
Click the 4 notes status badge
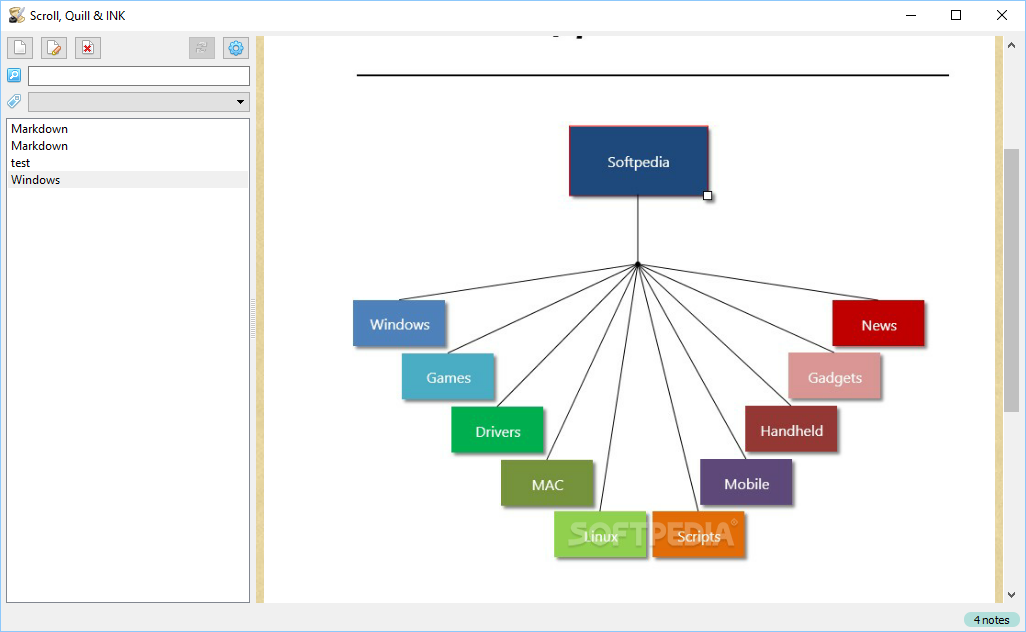coord(991,620)
